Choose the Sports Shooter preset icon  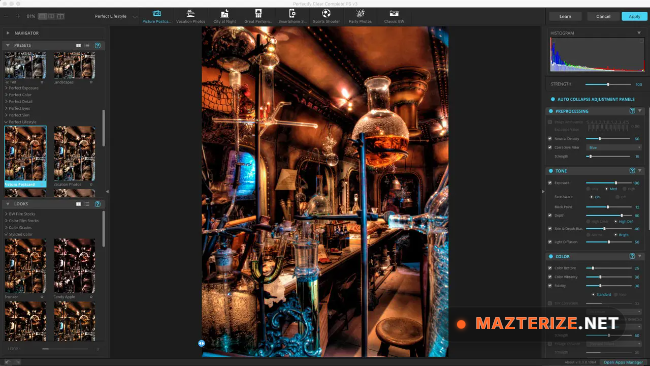click(x=326, y=14)
